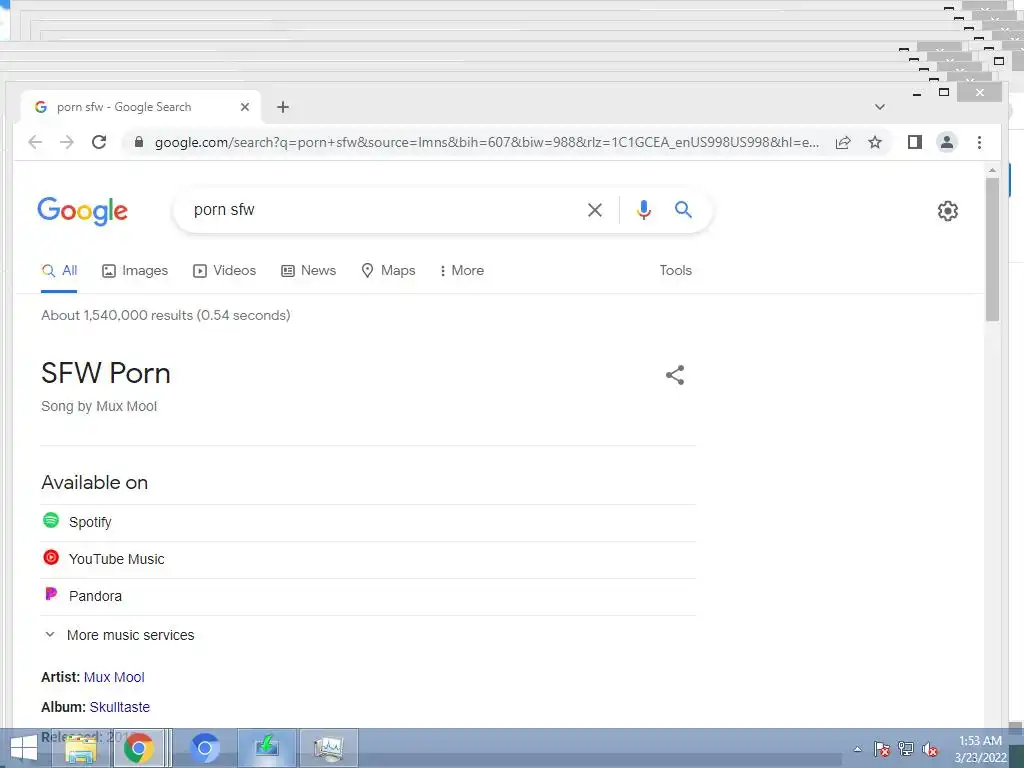Screen dimensions: 1024x768
Task: Open File Explorer from the taskbar
Action: (81, 748)
